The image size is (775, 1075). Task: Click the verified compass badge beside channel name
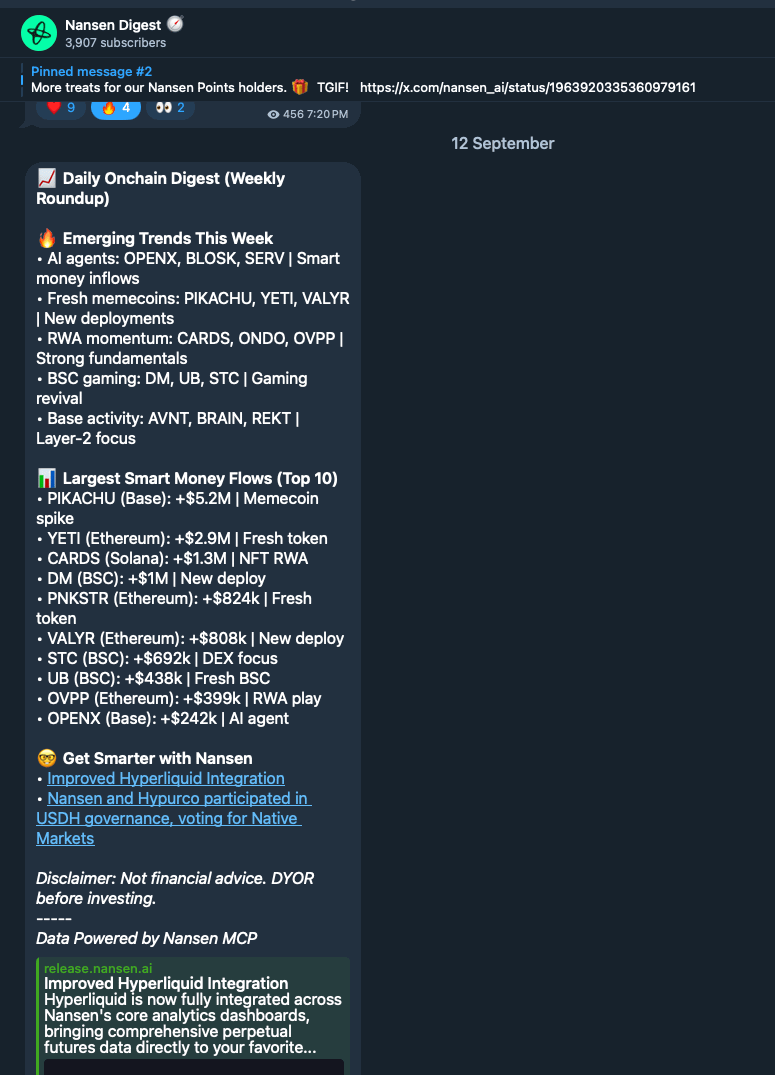(x=176, y=25)
